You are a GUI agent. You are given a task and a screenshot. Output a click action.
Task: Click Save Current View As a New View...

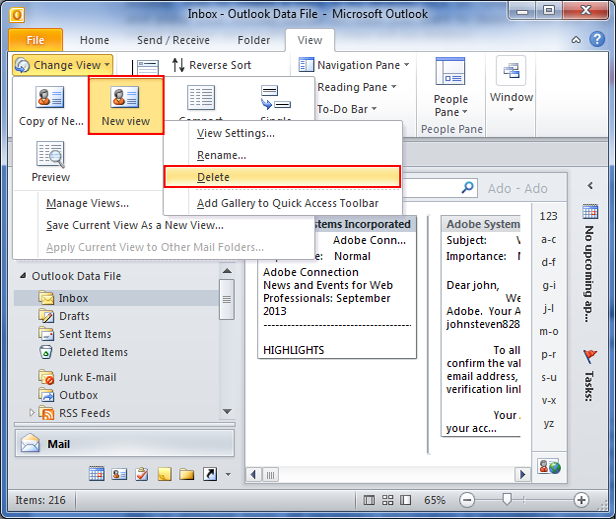135,225
